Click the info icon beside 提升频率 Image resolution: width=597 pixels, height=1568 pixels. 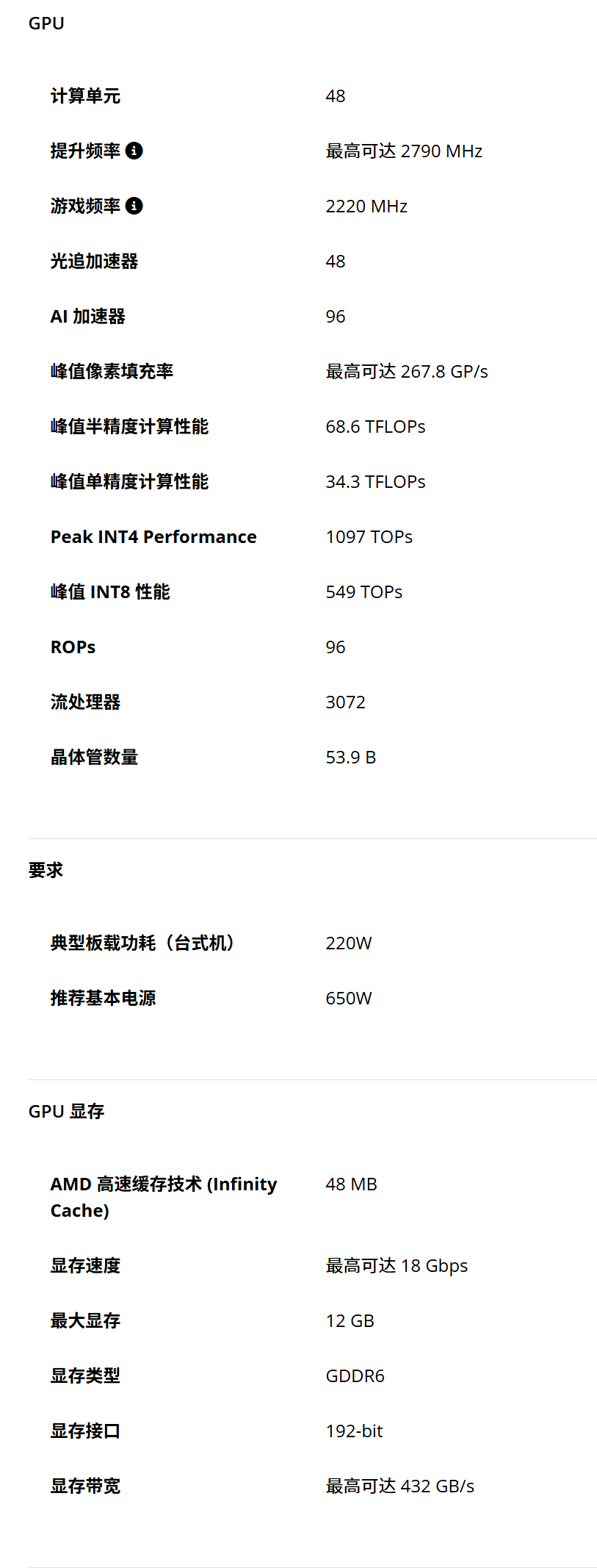pyautogui.click(x=134, y=151)
